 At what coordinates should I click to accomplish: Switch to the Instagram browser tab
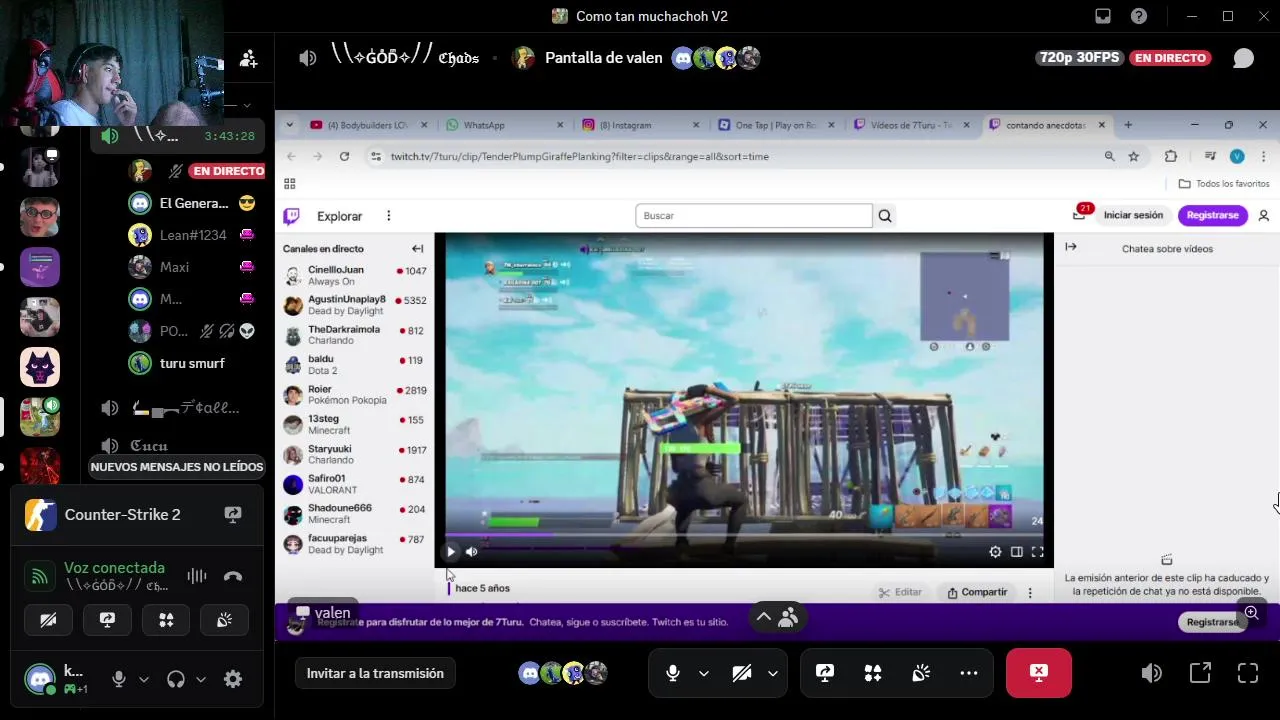coord(640,125)
